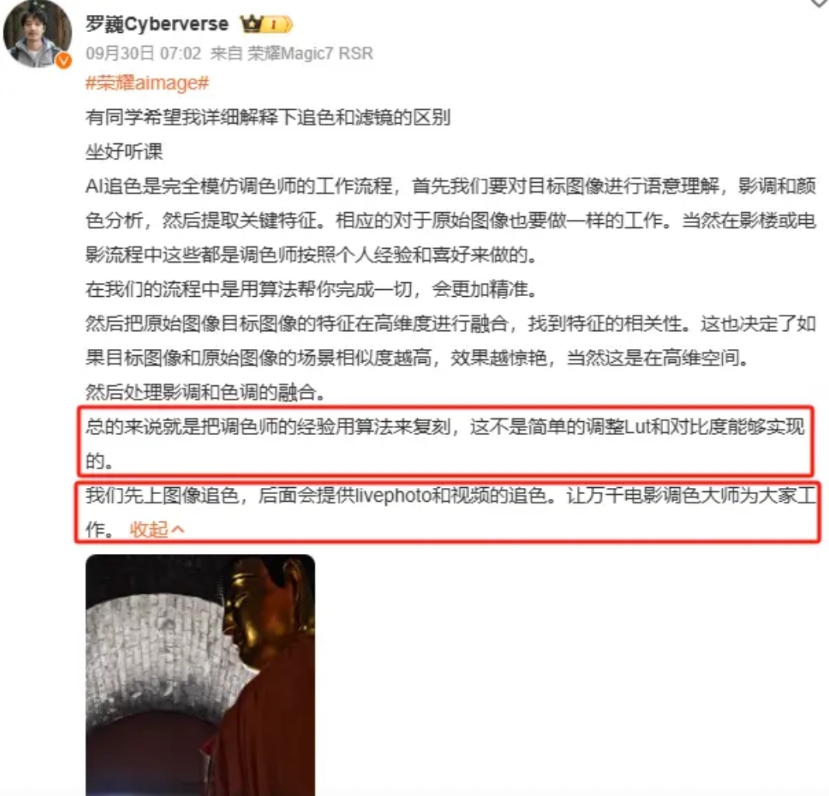Click the line 然后处理影调和色调的融合
Image resolution: width=829 pixels, height=796 pixels.
click(x=205, y=393)
